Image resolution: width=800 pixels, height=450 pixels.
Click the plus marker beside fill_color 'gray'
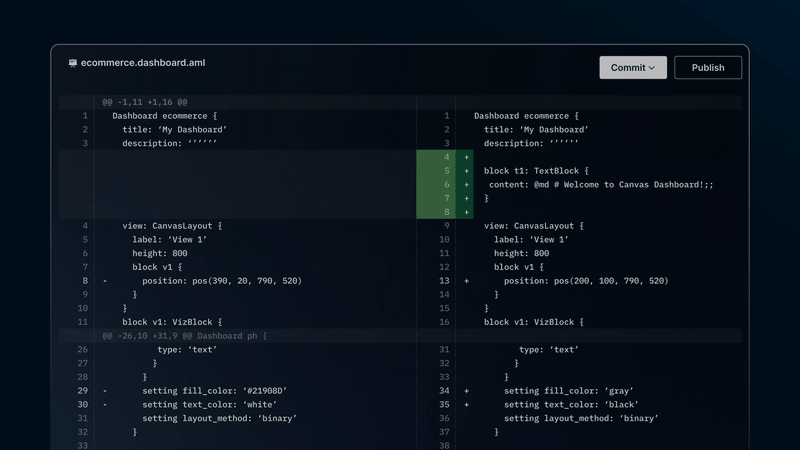tap(466, 391)
